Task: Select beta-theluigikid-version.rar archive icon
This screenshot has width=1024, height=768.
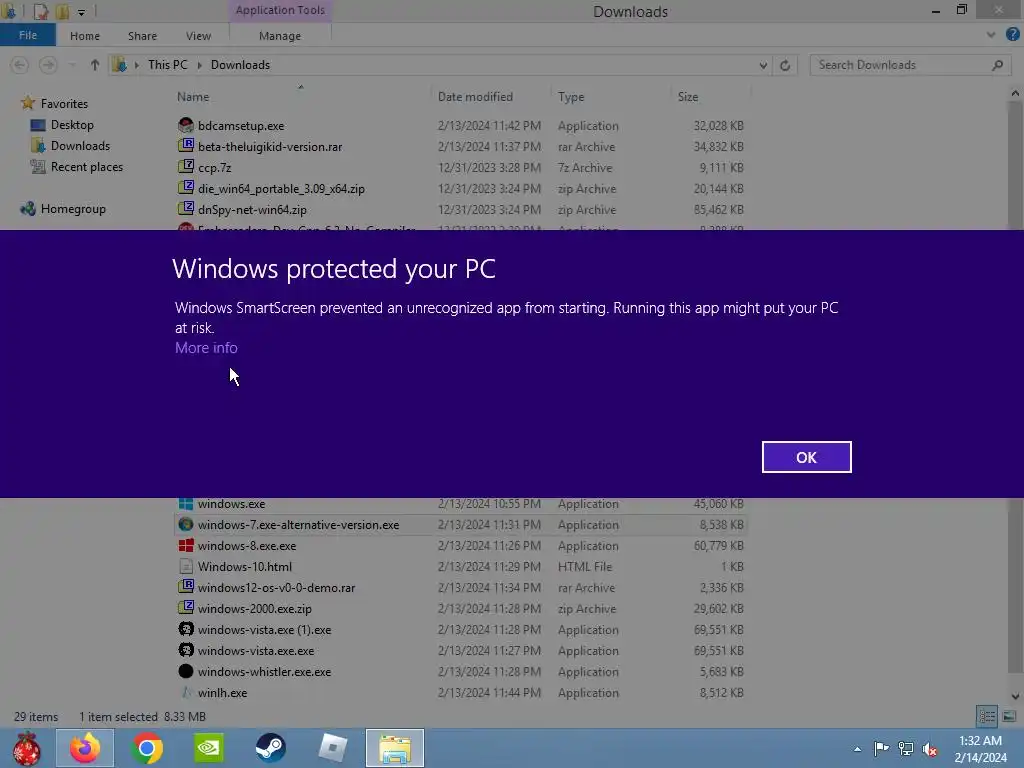Action: [x=186, y=146]
